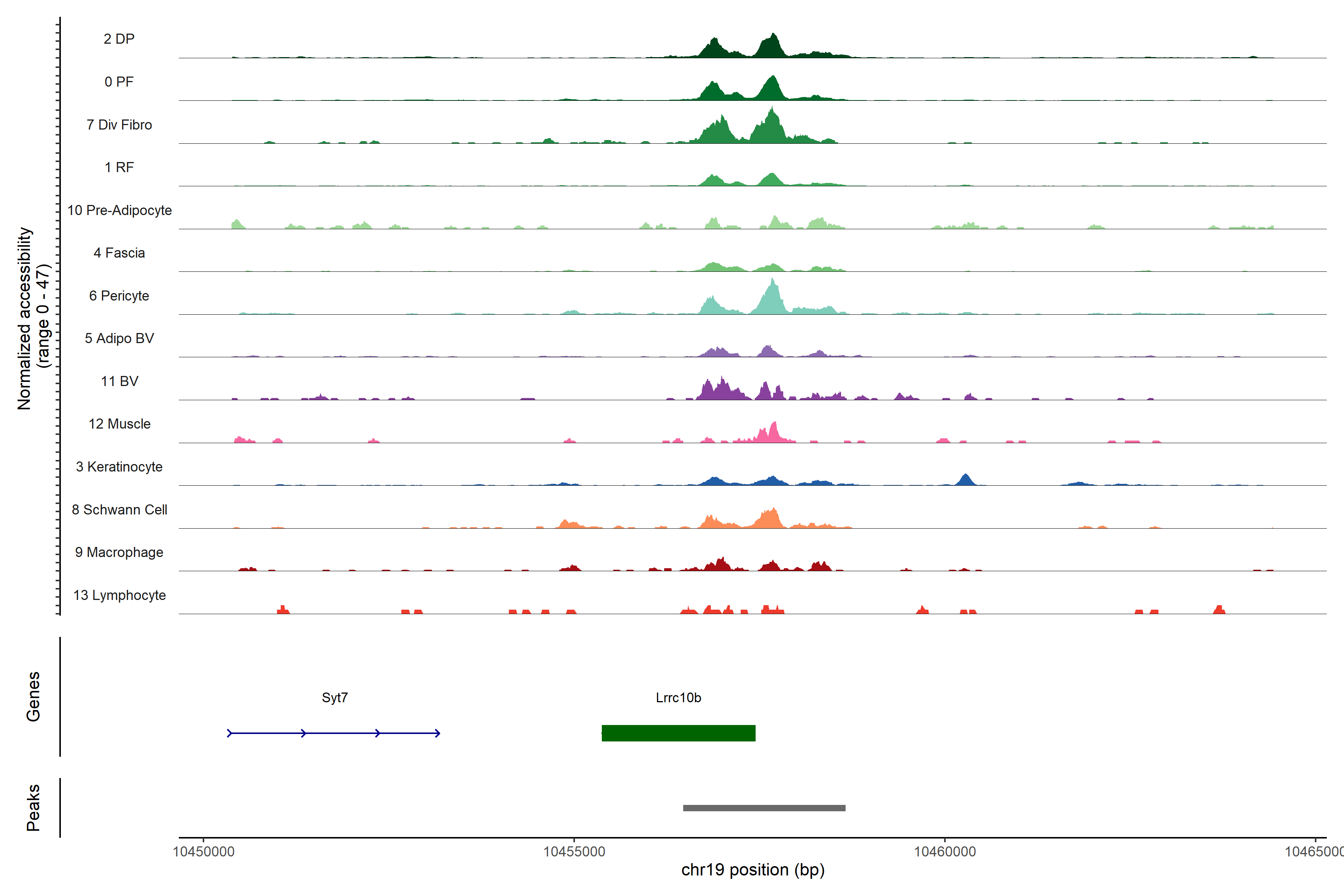The width and height of the screenshot is (1344, 896).
Task: Select the 9 Macrophage track label
Action: coord(119,553)
